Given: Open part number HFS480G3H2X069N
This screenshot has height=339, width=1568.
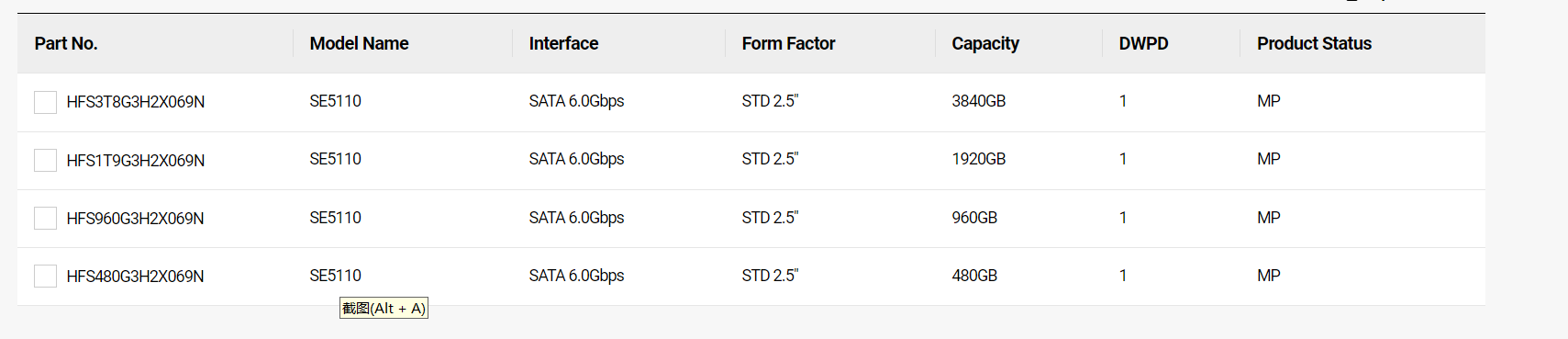Looking at the screenshot, I should pos(136,277).
